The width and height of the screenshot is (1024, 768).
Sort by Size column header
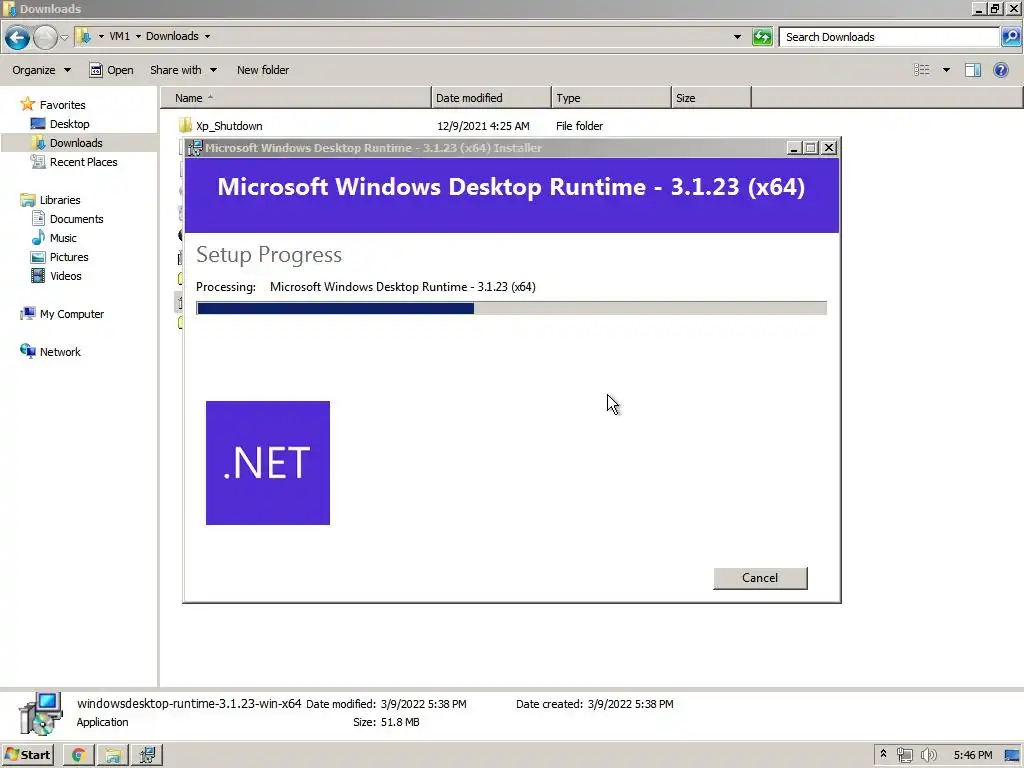pos(711,98)
